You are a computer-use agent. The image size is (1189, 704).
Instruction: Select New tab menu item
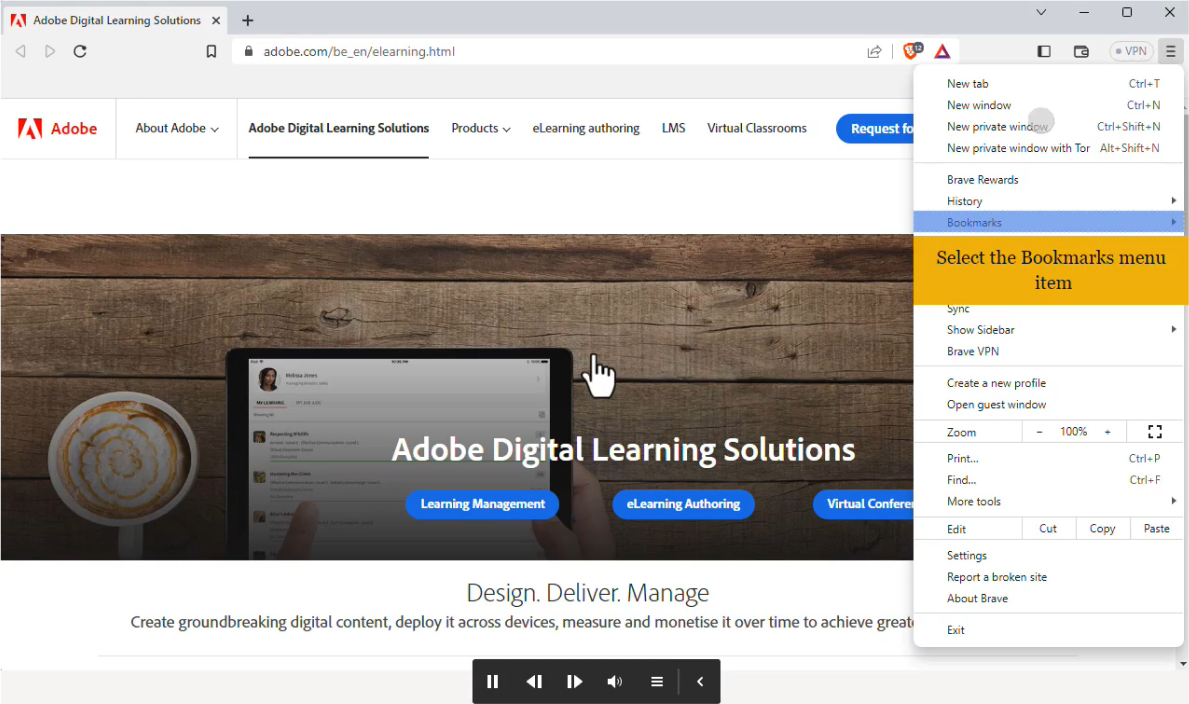pos(1048,83)
